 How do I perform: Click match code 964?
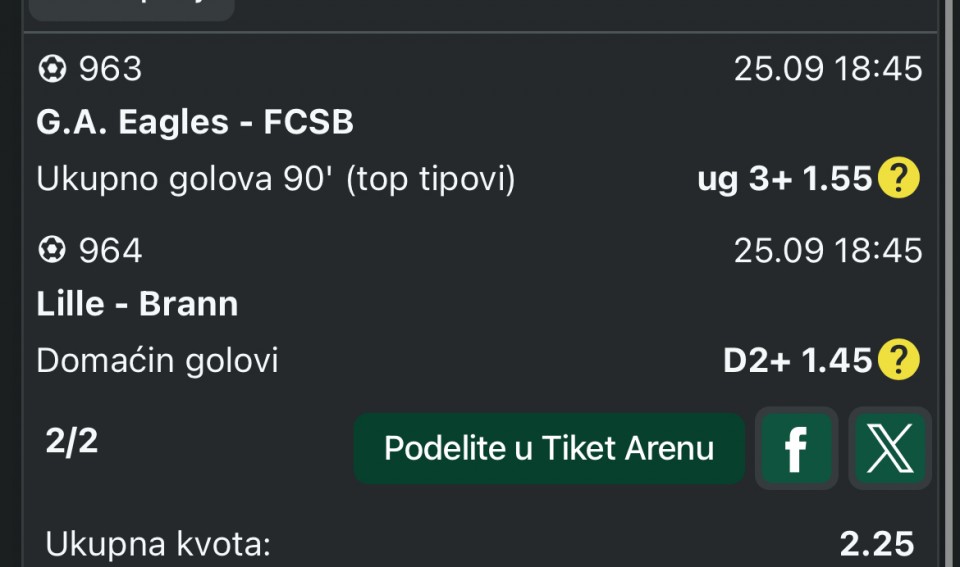point(110,250)
